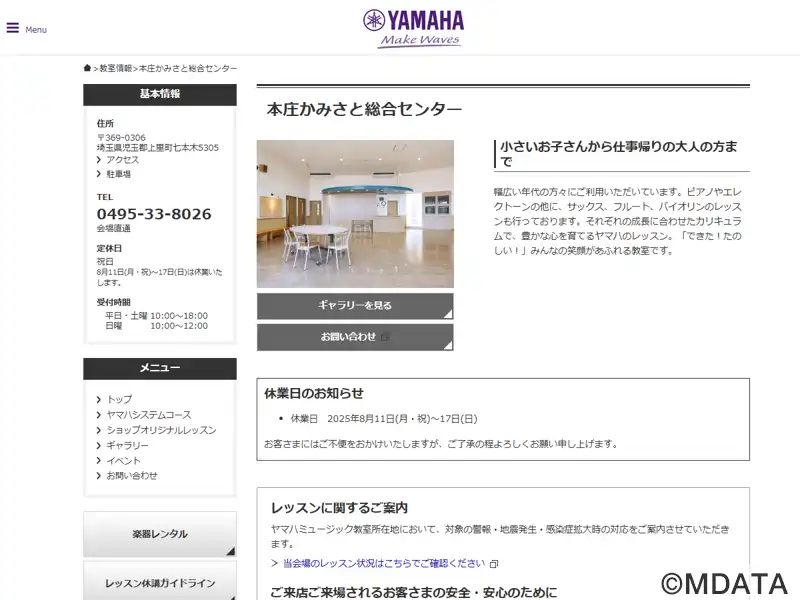800x600 pixels.
Task: Click the レッスンに関するご案内 heading
Action: (x=339, y=508)
